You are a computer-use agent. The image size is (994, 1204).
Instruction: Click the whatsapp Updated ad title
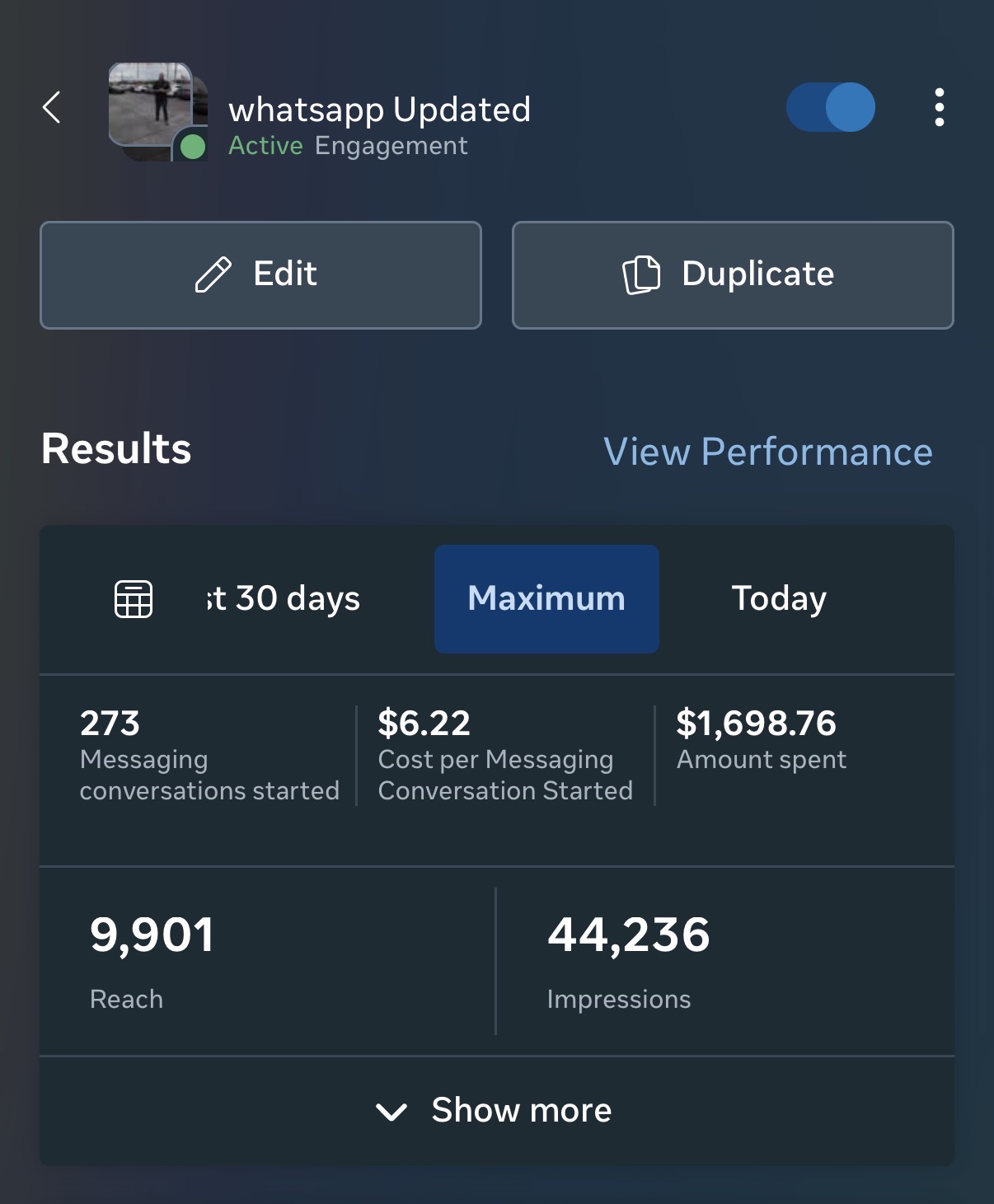[379, 110]
